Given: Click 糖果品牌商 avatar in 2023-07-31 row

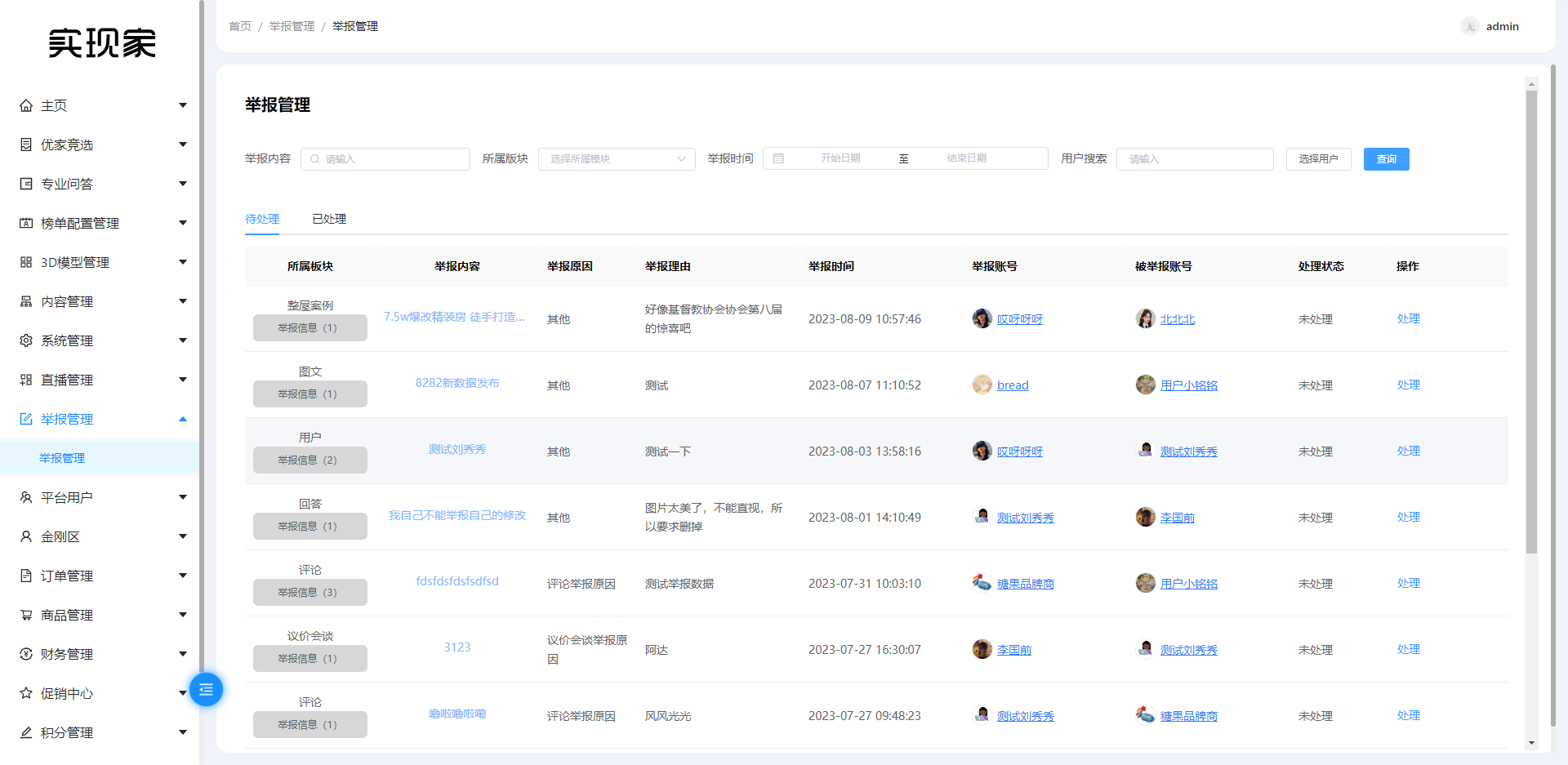Looking at the screenshot, I should [982, 583].
